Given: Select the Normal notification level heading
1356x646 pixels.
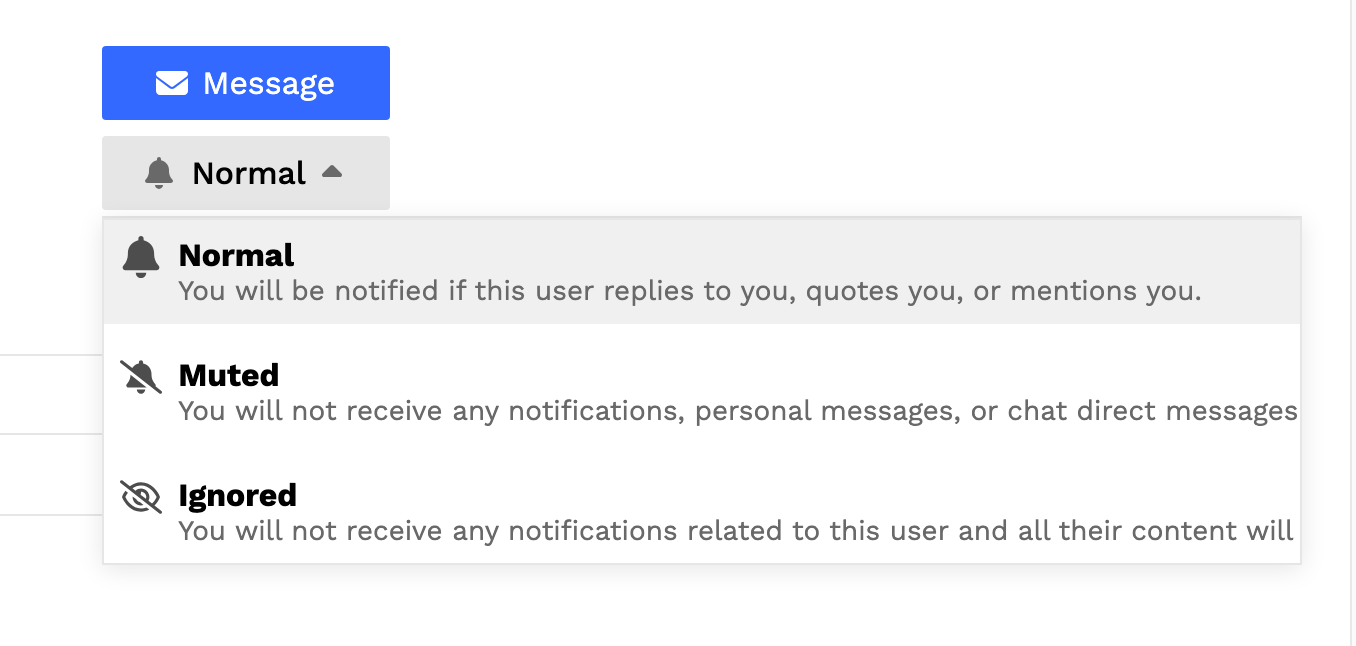Looking at the screenshot, I should 236,255.
